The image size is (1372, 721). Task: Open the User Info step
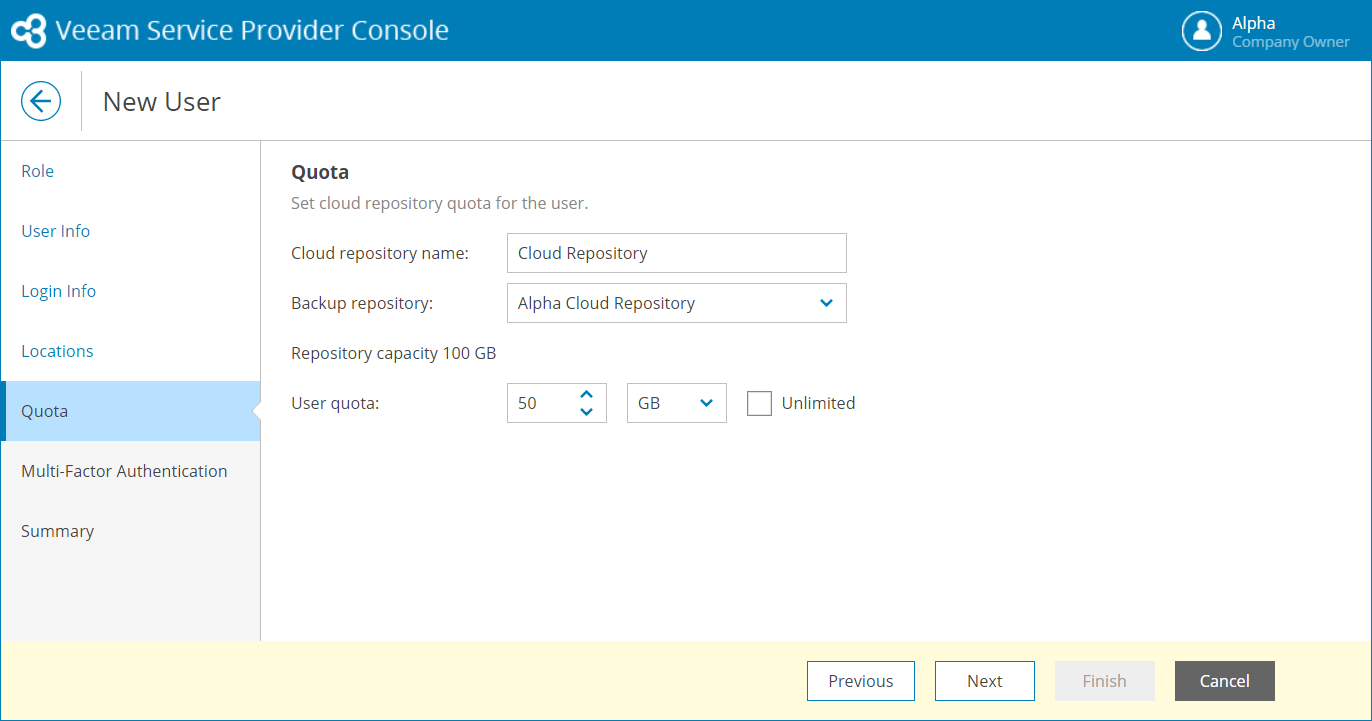(56, 231)
